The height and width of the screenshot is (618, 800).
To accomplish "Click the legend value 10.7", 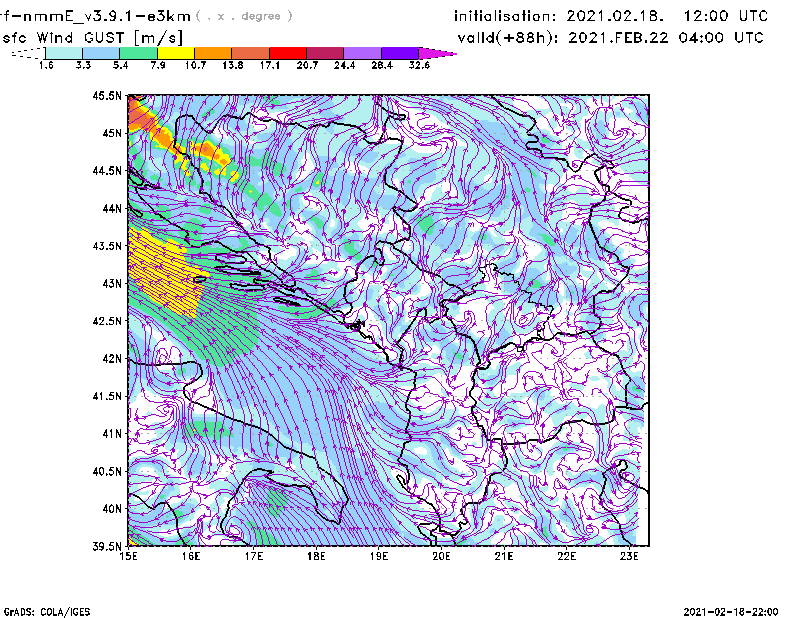I will click(195, 65).
